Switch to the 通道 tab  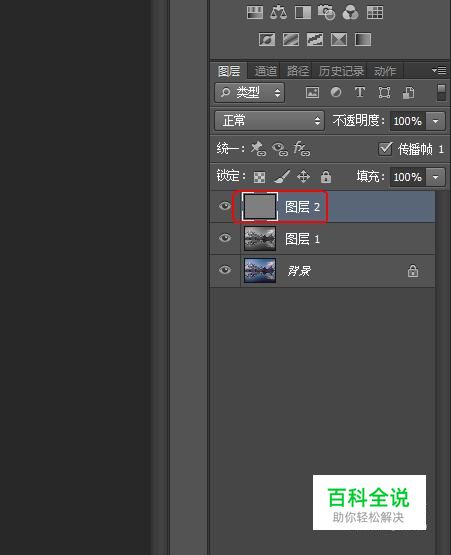pyautogui.click(x=266, y=71)
